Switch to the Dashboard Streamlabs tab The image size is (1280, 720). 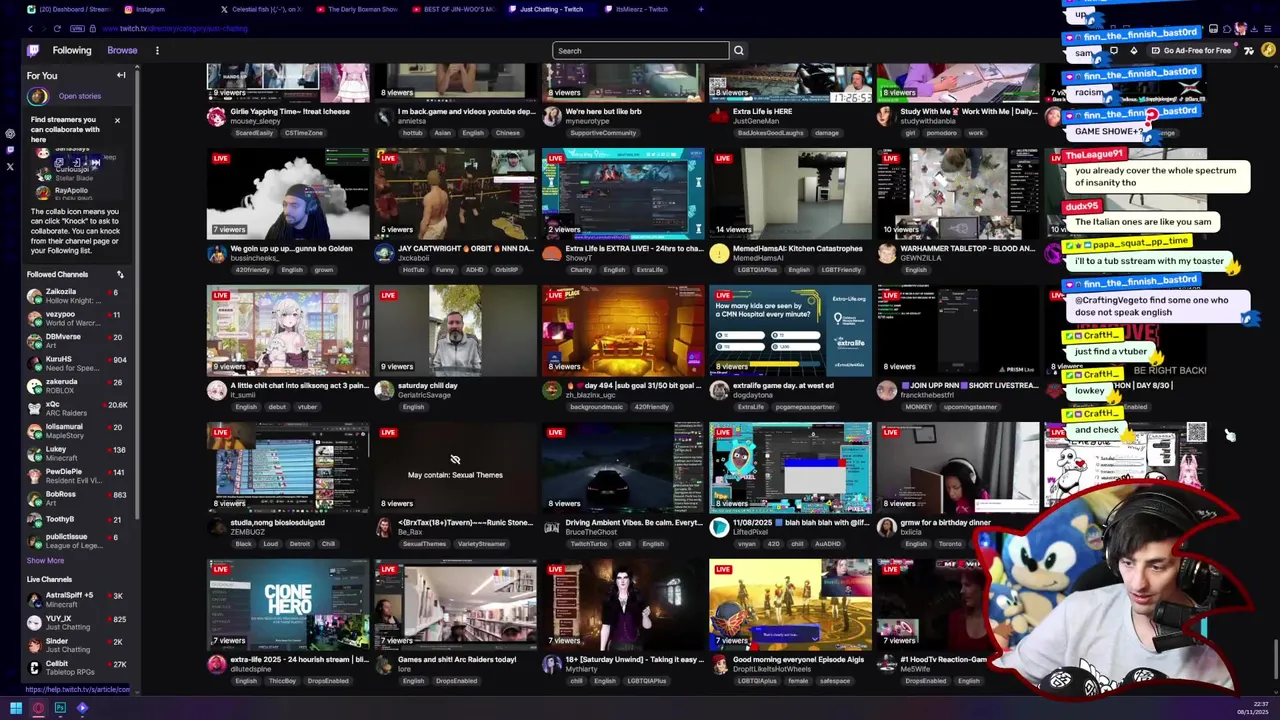pyautogui.click(x=70, y=9)
